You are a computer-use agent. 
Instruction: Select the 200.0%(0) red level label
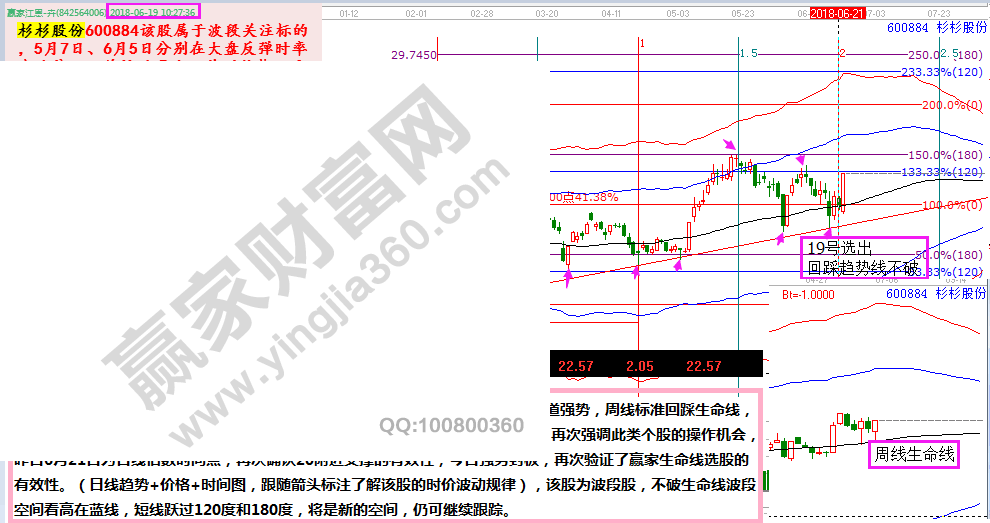[951, 105]
